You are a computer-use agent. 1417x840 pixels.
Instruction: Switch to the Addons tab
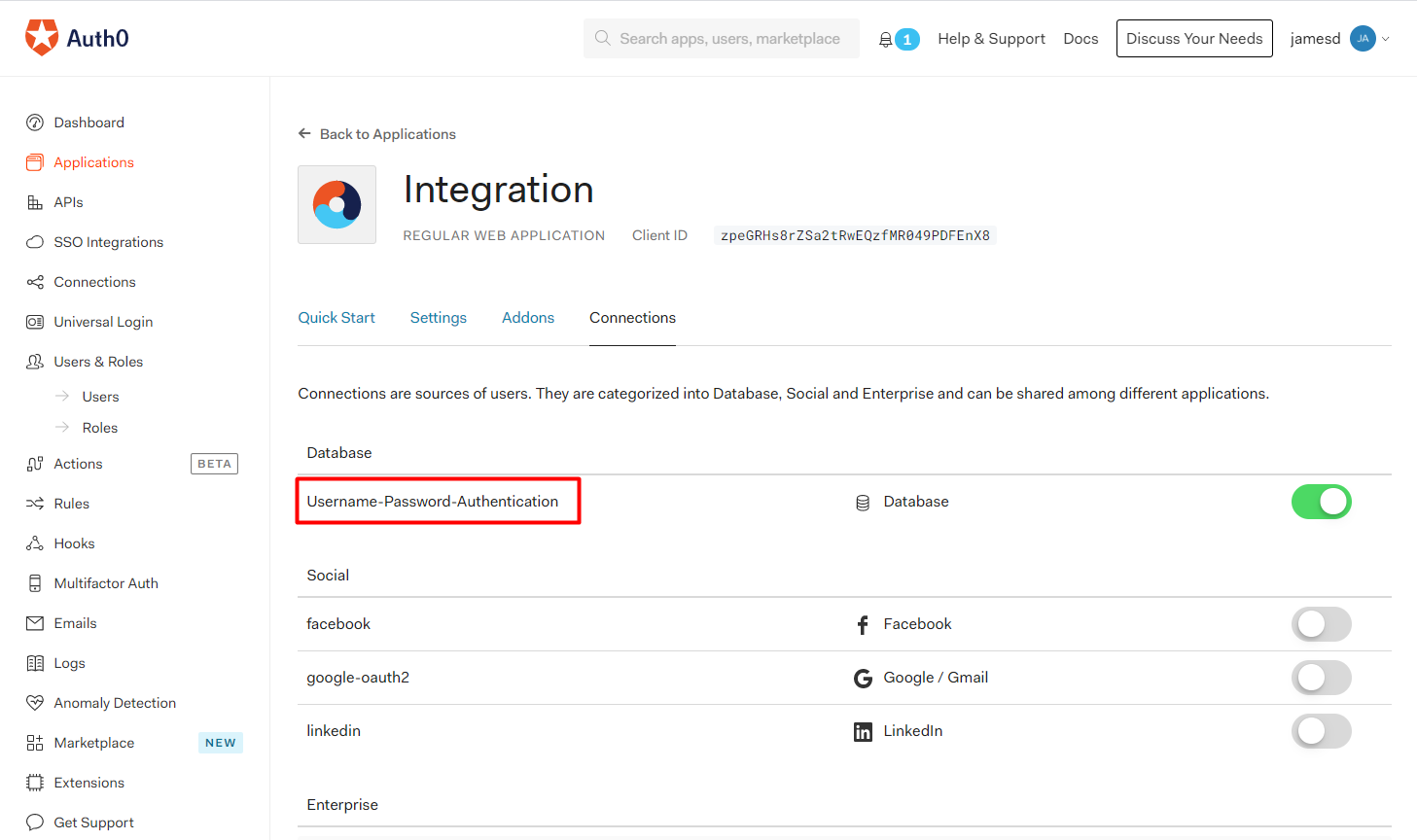[528, 318]
